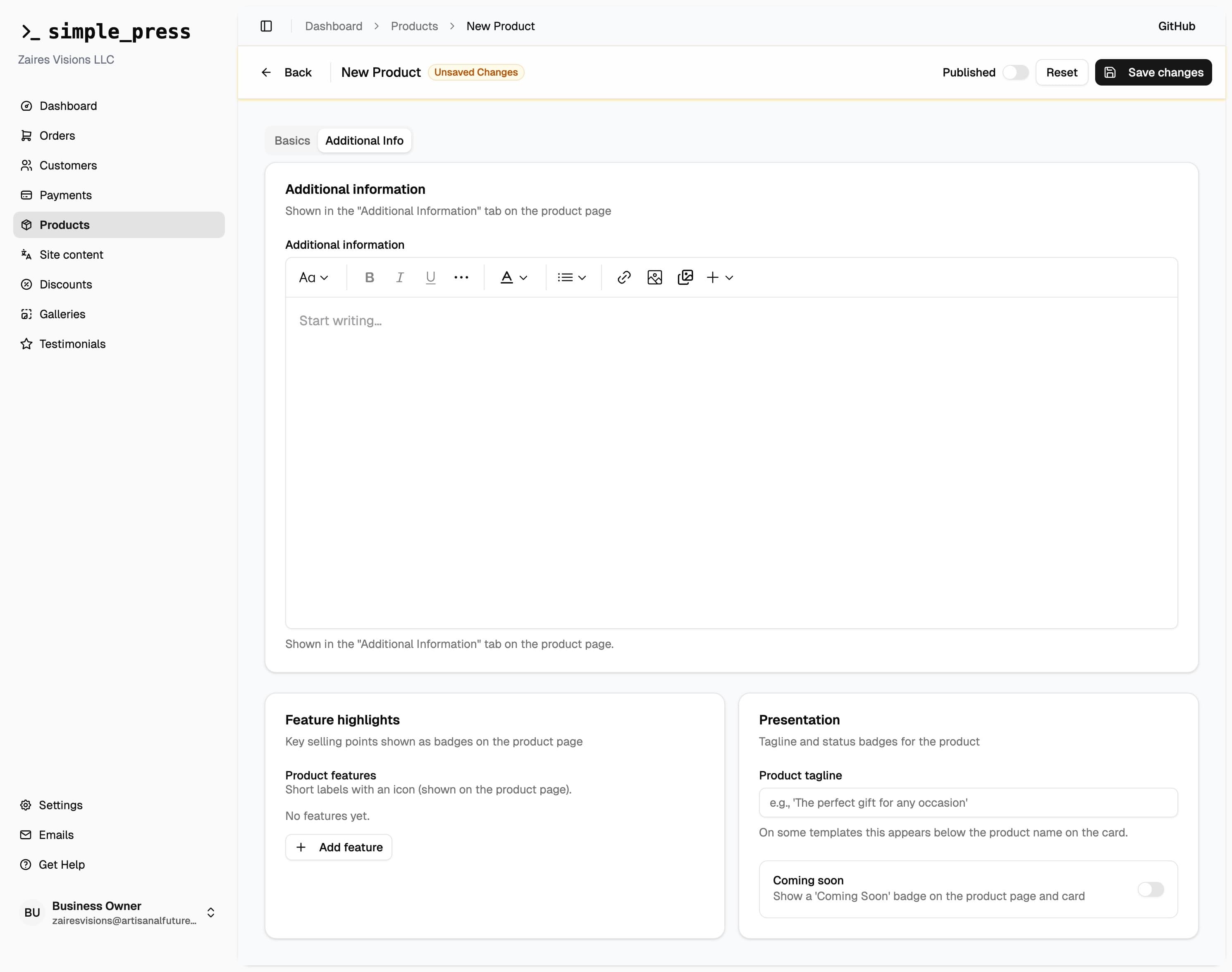Open the GitHub link

point(1177,26)
